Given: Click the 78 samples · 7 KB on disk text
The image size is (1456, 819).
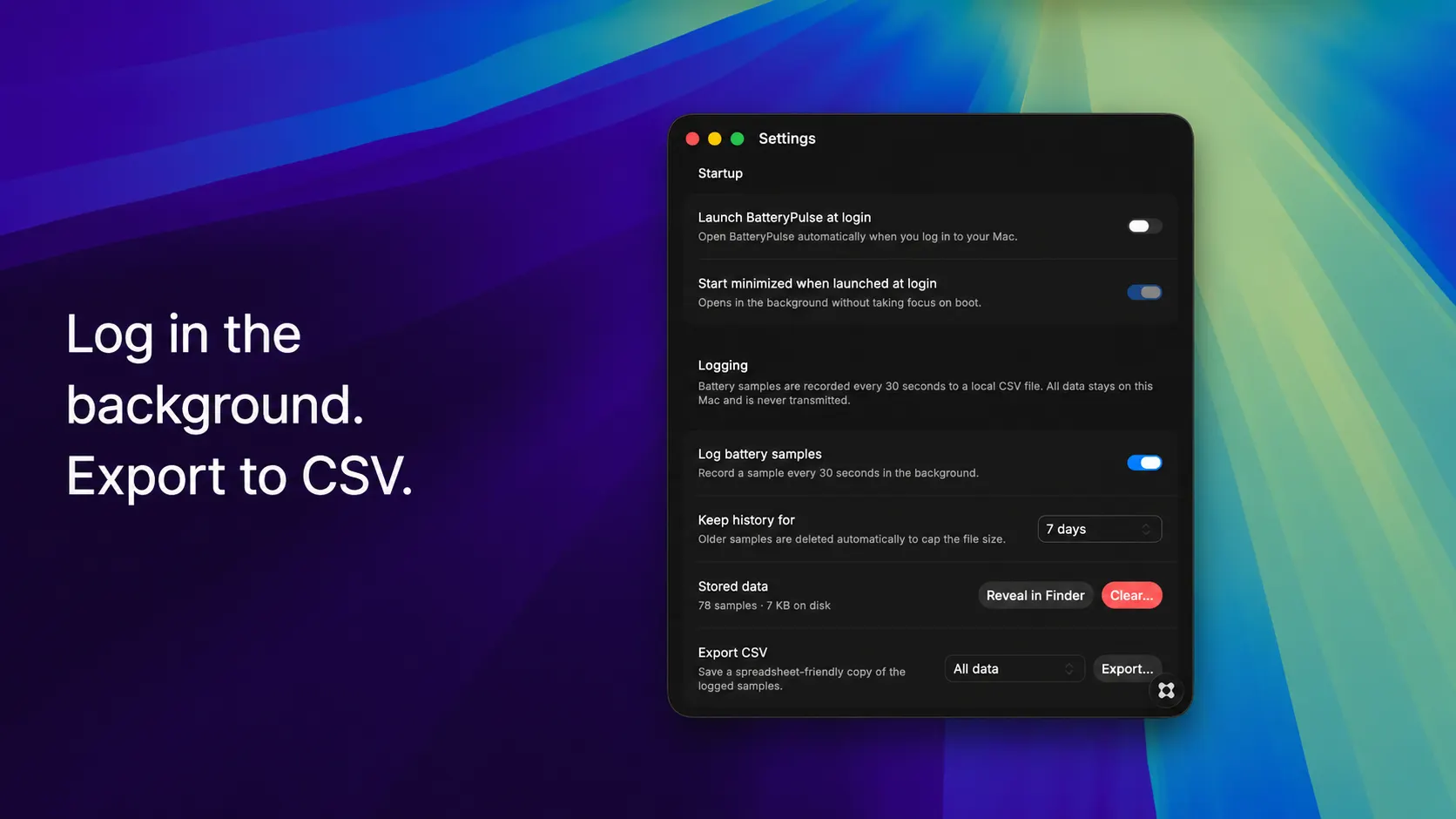Looking at the screenshot, I should pyautogui.click(x=765, y=606).
